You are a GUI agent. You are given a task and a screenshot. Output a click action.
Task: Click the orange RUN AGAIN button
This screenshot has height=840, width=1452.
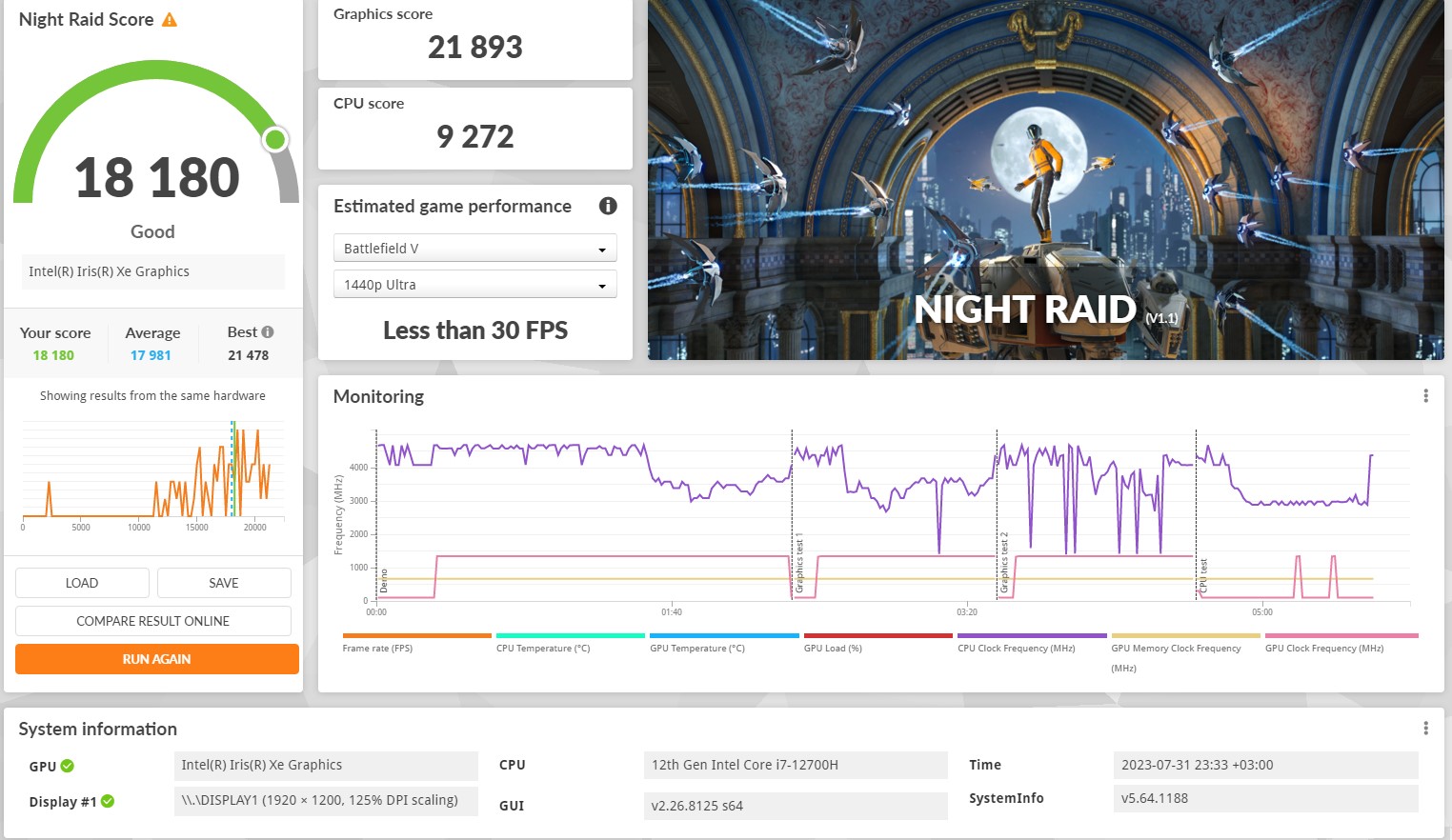pos(157,659)
